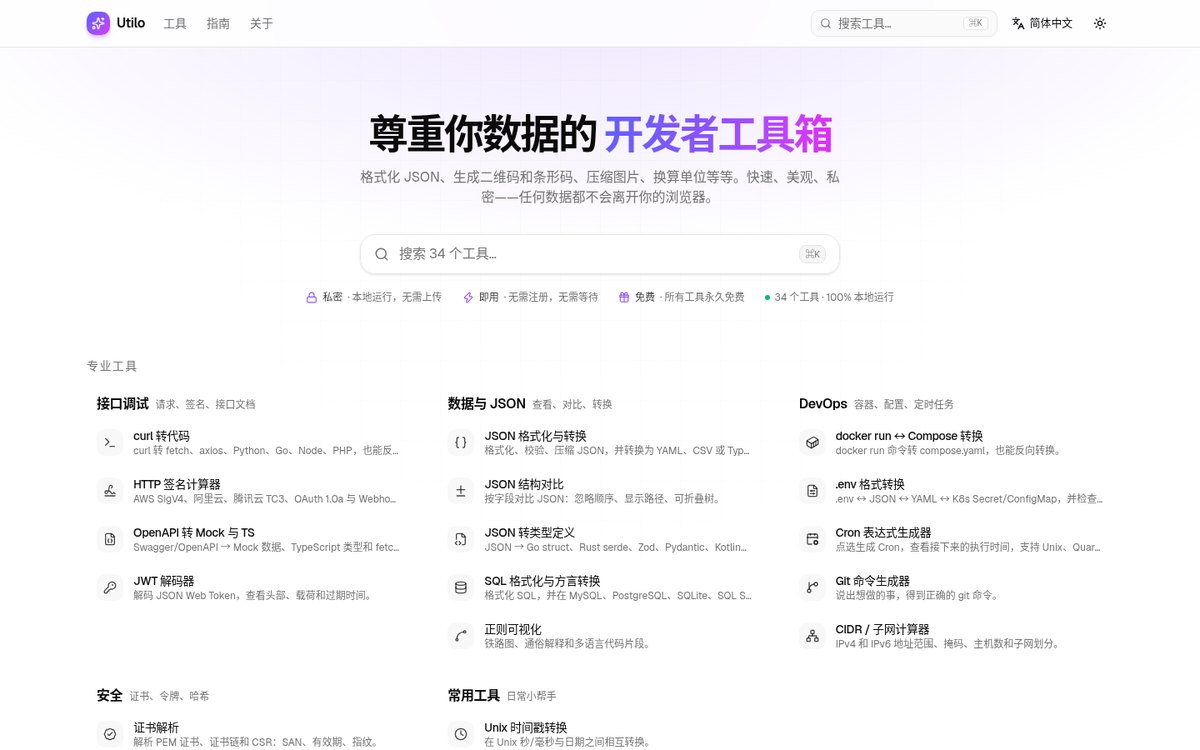Image resolution: width=1200 pixels, height=750 pixels.
Task: Click the 数据与 JSON category heading
Action: click(x=486, y=404)
